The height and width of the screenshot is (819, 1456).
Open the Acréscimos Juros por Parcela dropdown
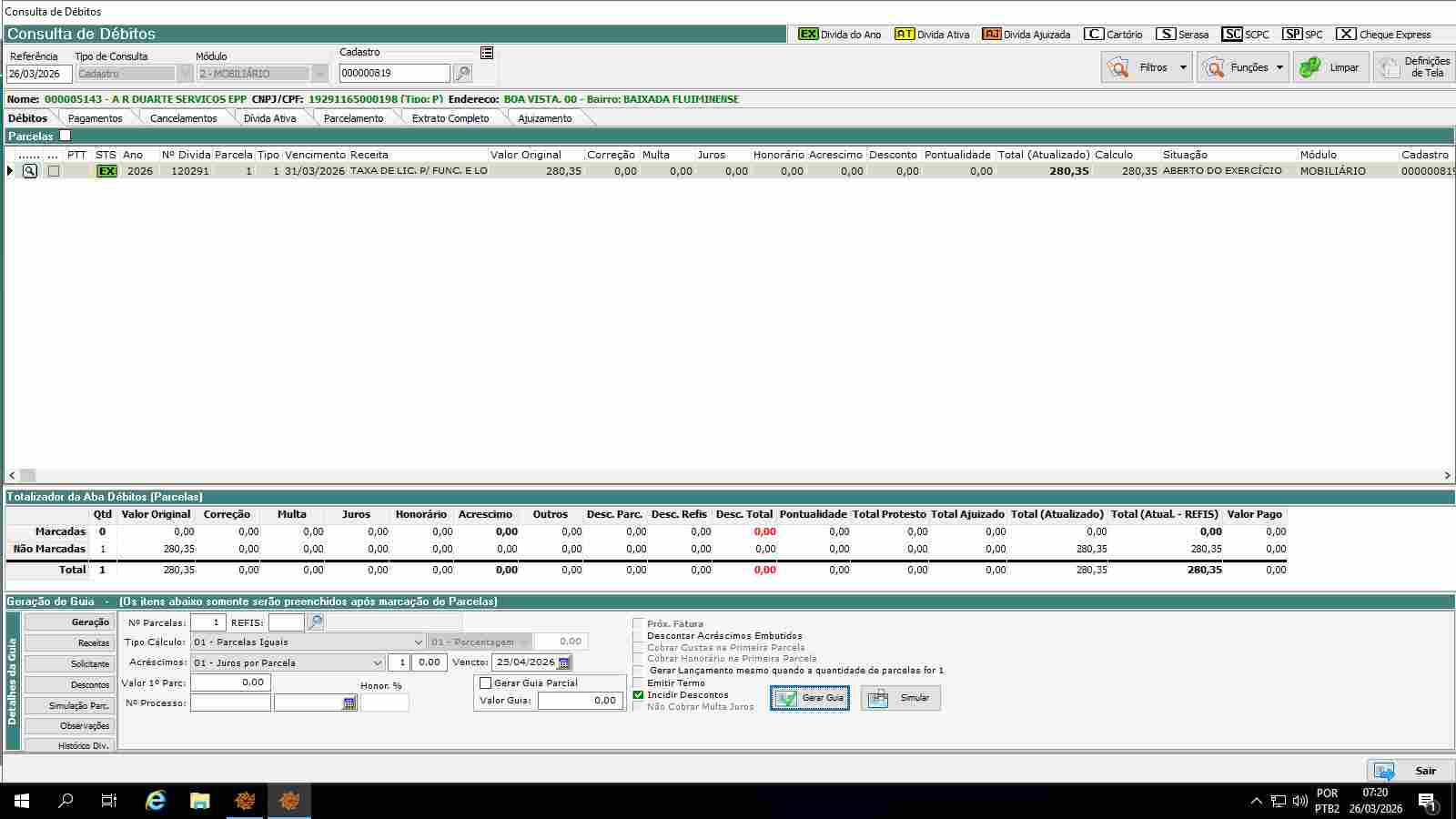click(378, 663)
